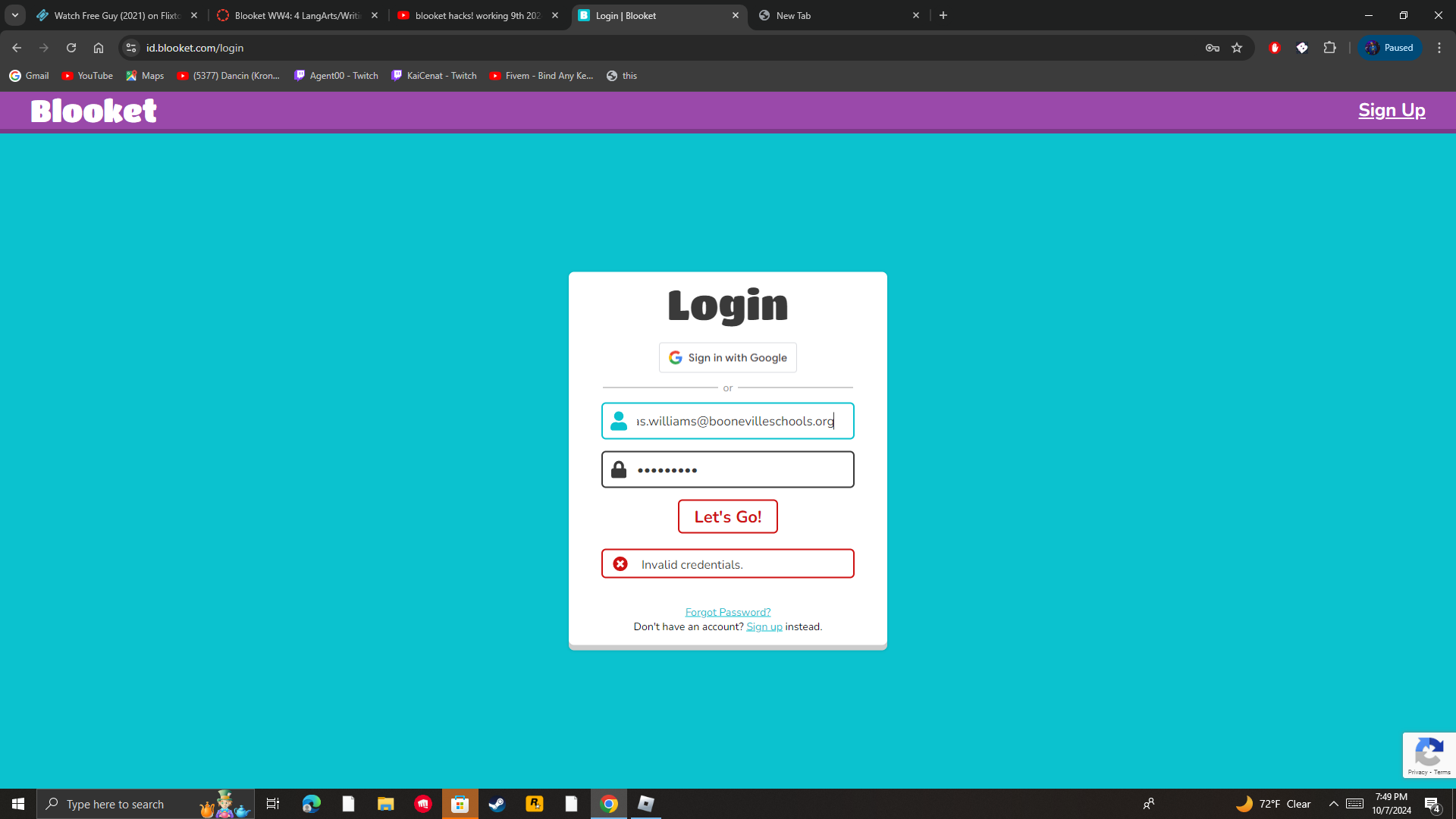Reload the page

tap(71, 48)
